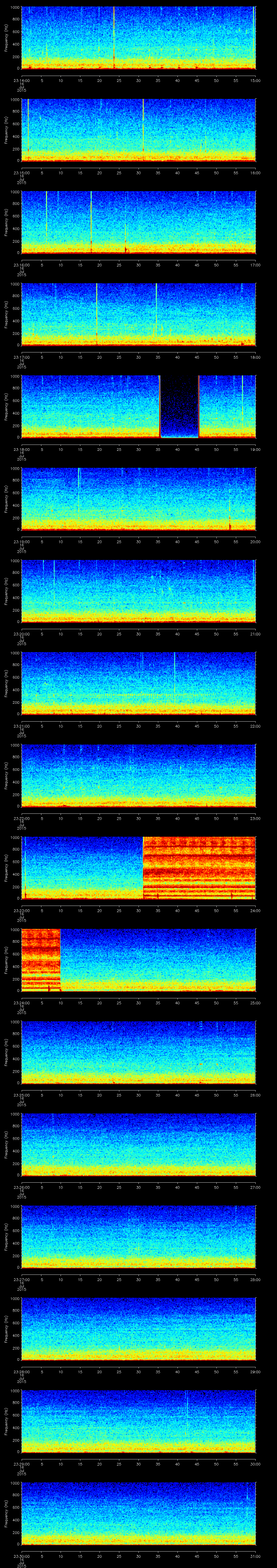Click the '23:14:00' start time label
This screenshot has width=277, height=1568.
21,80
